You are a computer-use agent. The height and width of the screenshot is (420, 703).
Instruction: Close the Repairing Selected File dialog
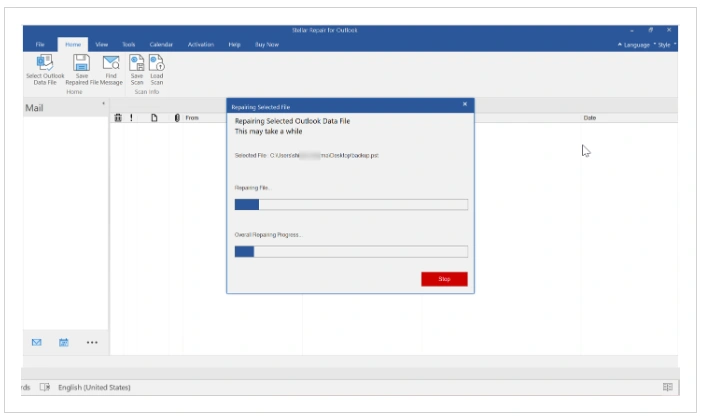[x=465, y=104]
